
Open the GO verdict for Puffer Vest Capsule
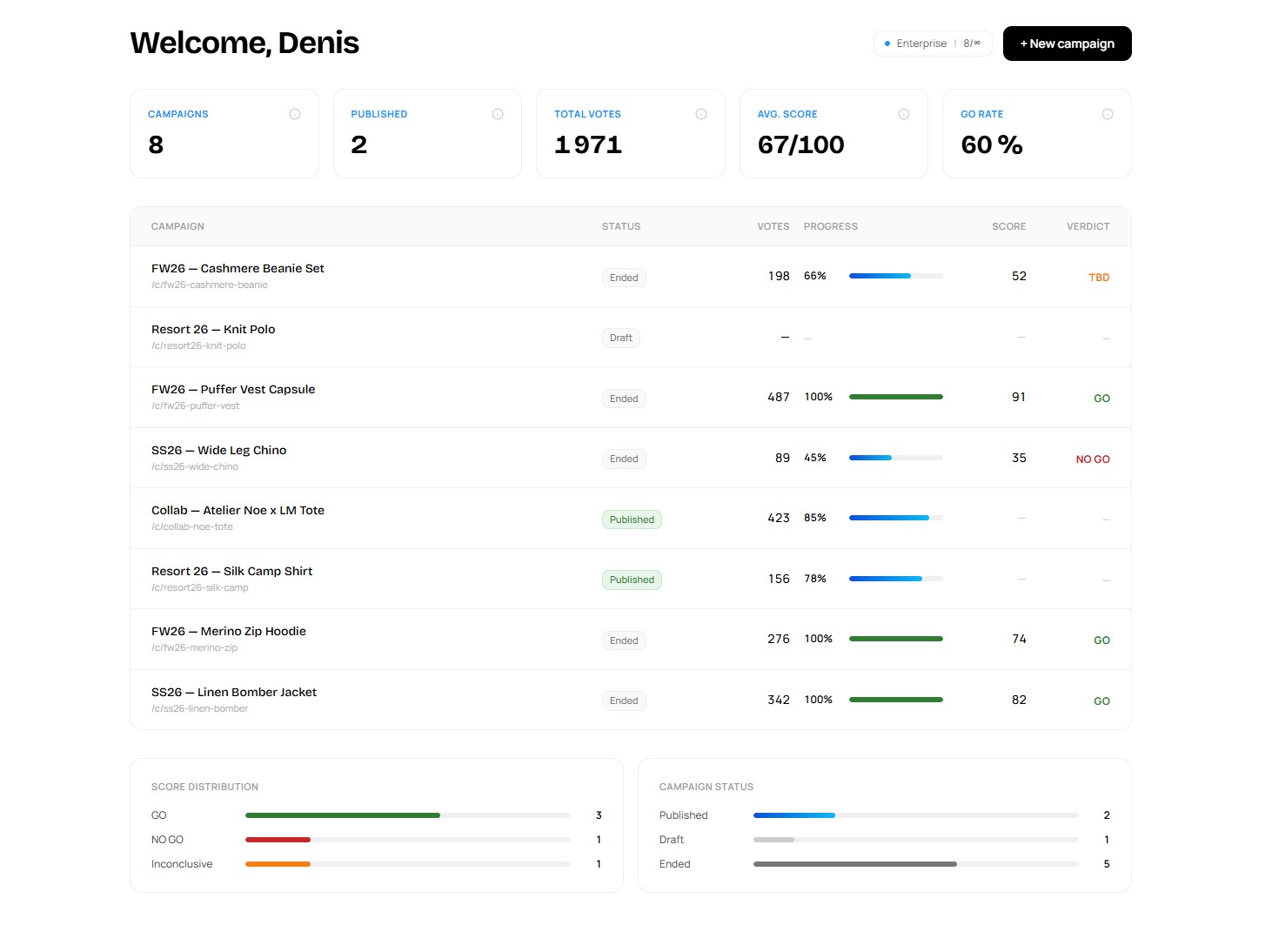1101,398
